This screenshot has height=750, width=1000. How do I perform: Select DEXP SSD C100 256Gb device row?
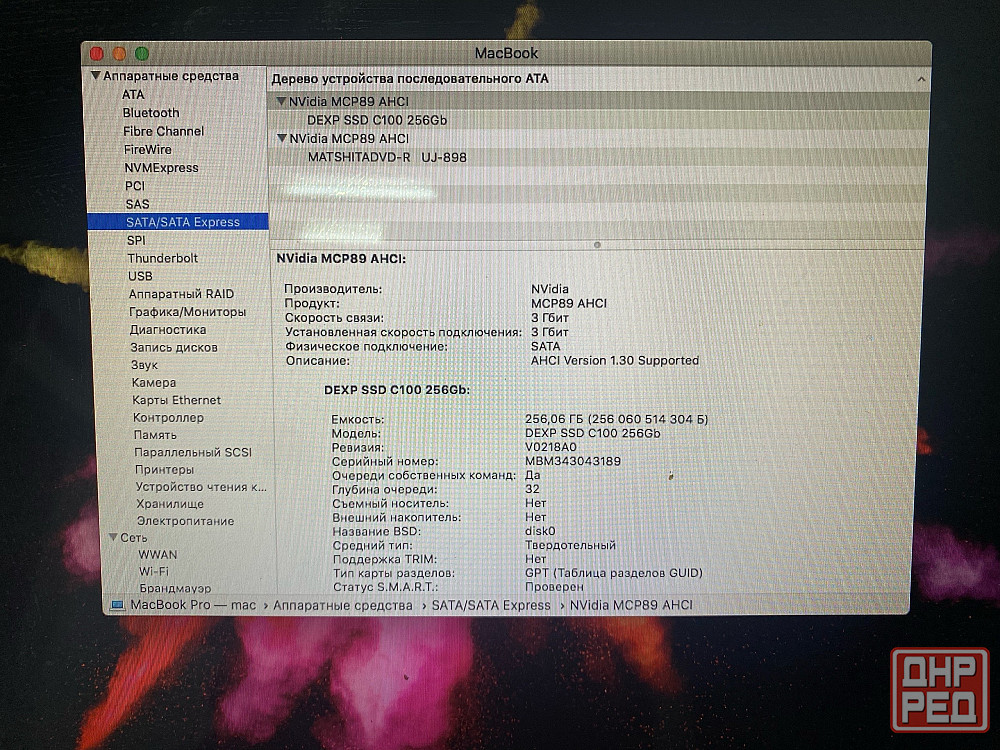(376, 120)
